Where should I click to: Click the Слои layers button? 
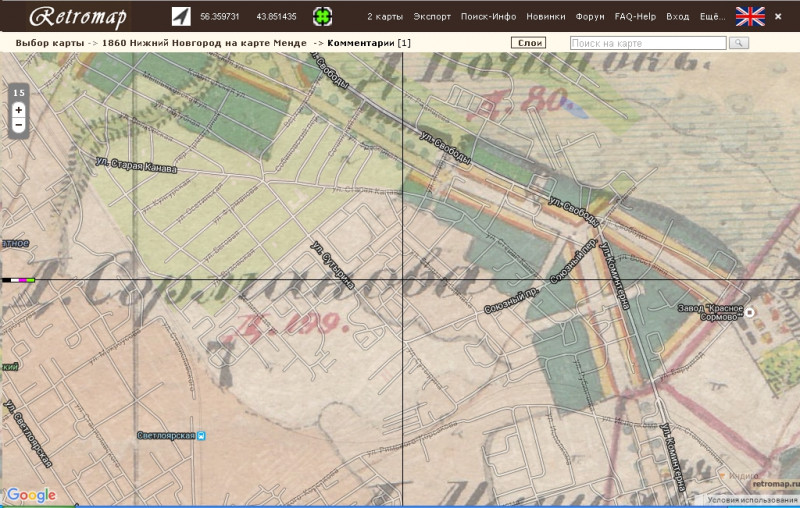529,43
